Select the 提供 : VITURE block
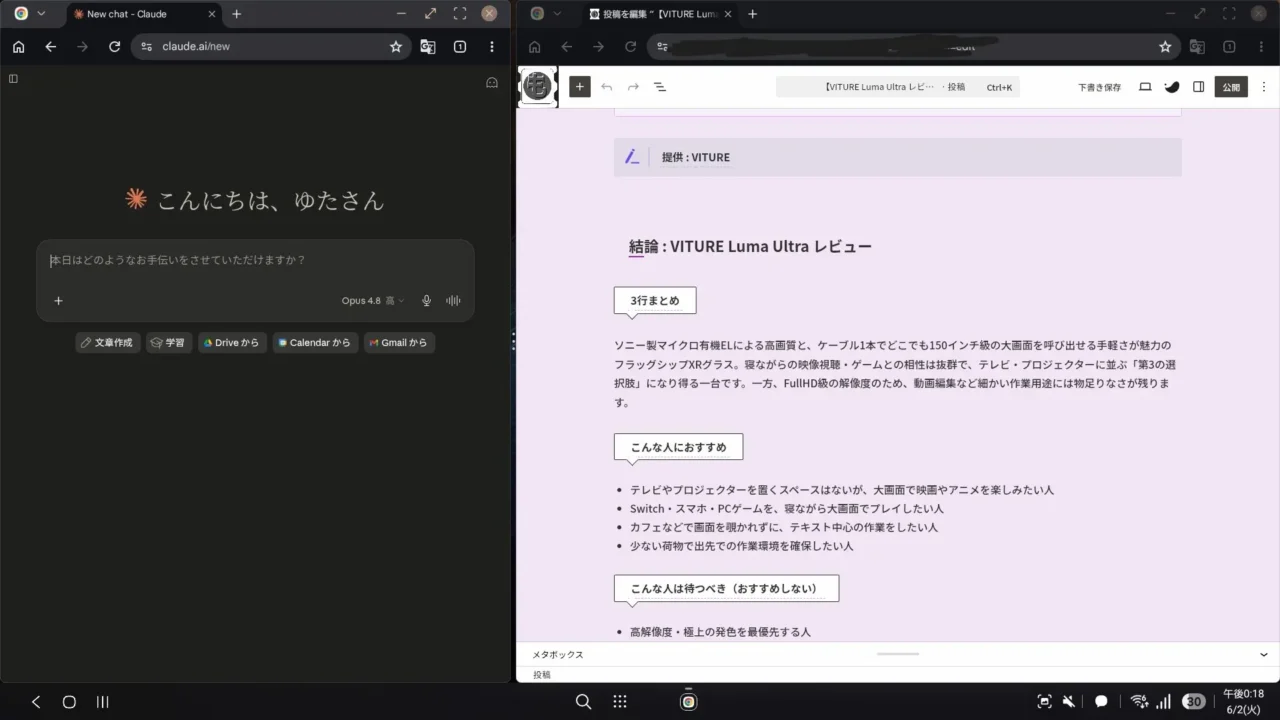1280x720 pixels. coord(898,157)
